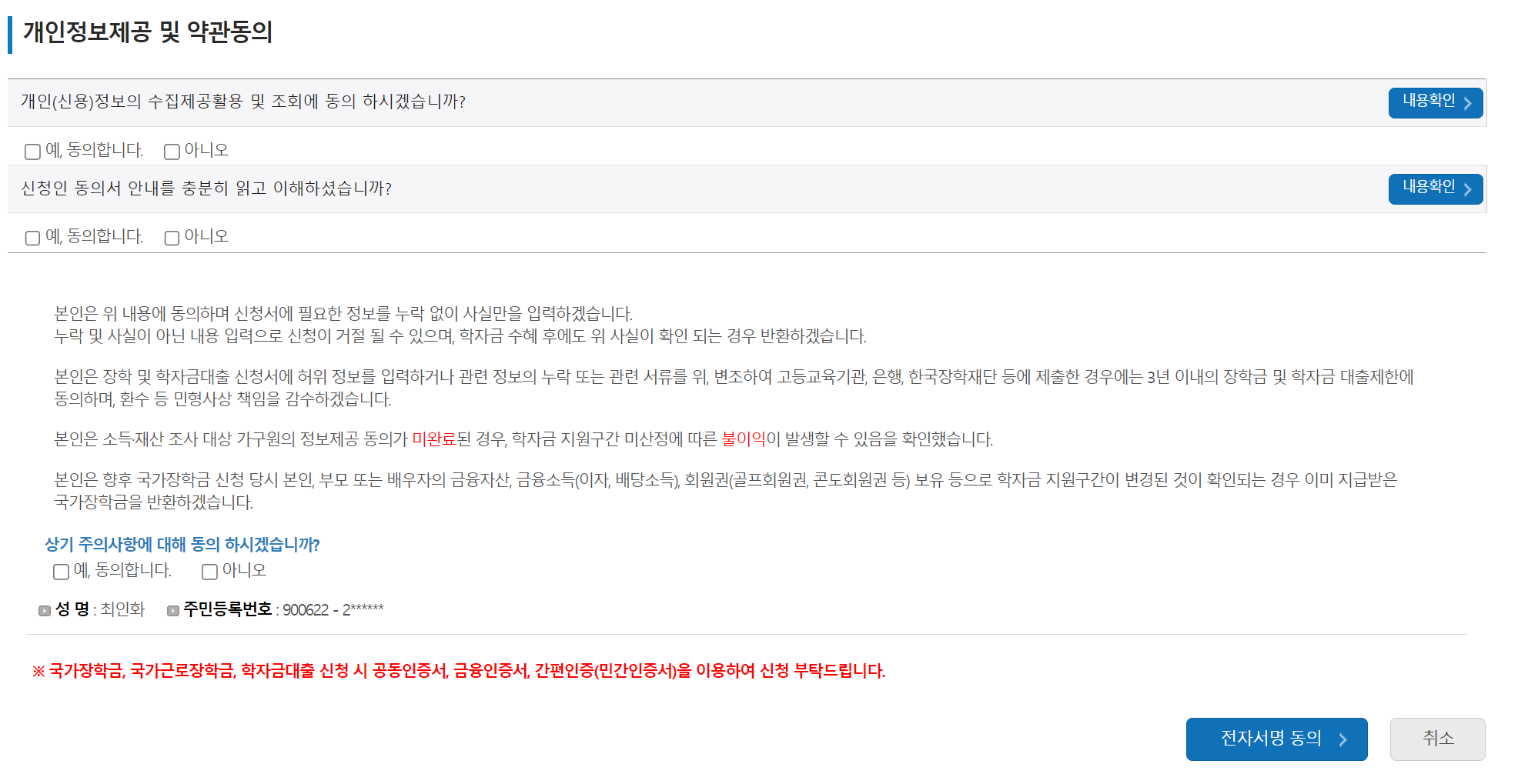Check 예, 동의합니다 under 상기 주의사항 question

60,571
